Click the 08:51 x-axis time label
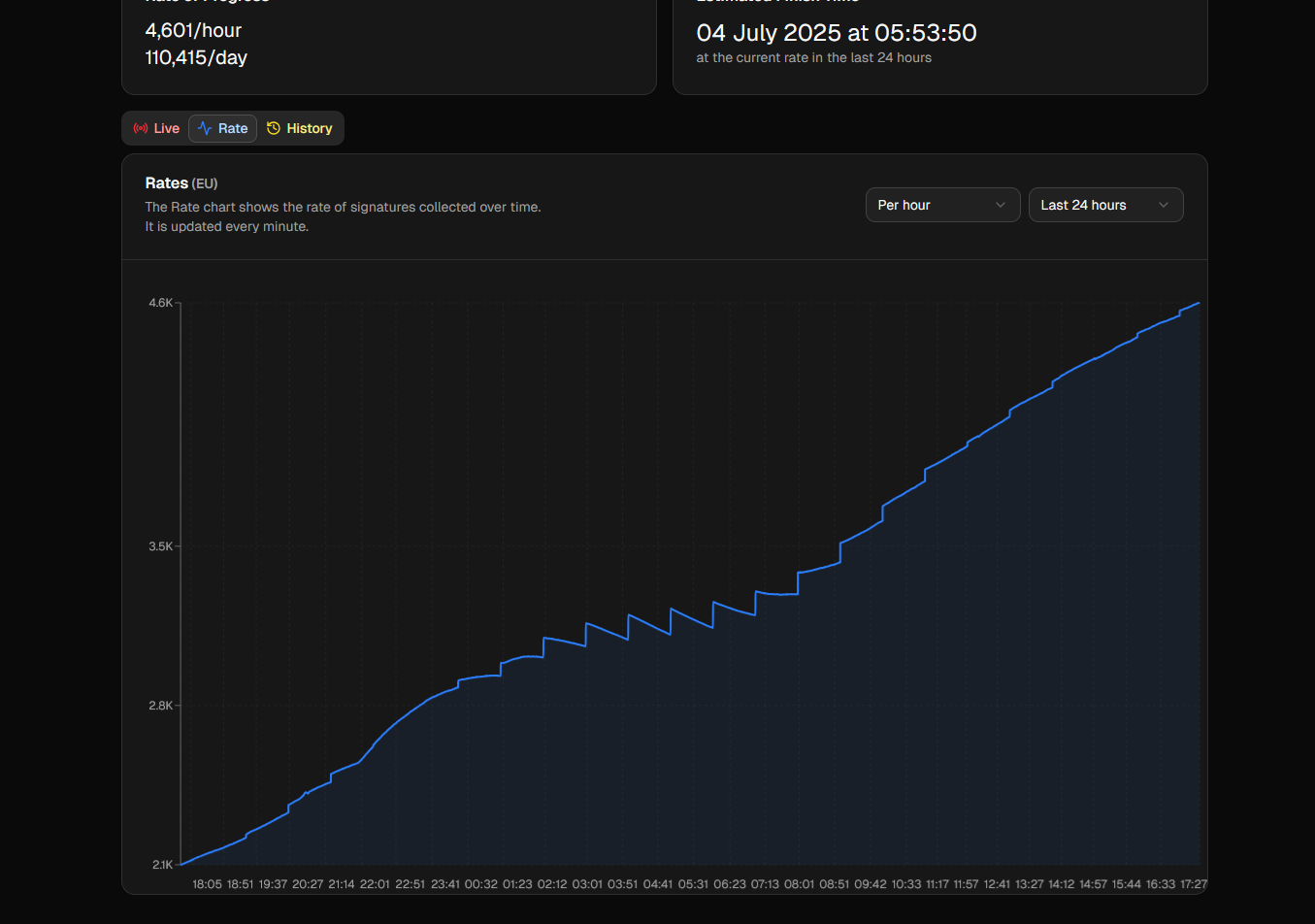Viewport: 1315px width, 924px height. 834,884
